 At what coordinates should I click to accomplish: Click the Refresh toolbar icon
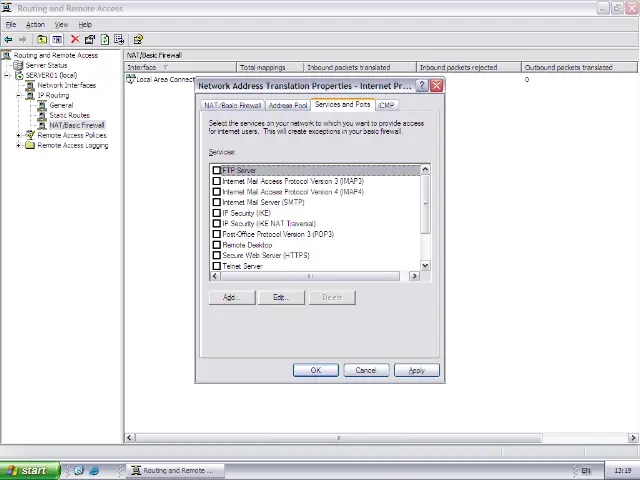(x=105, y=40)
